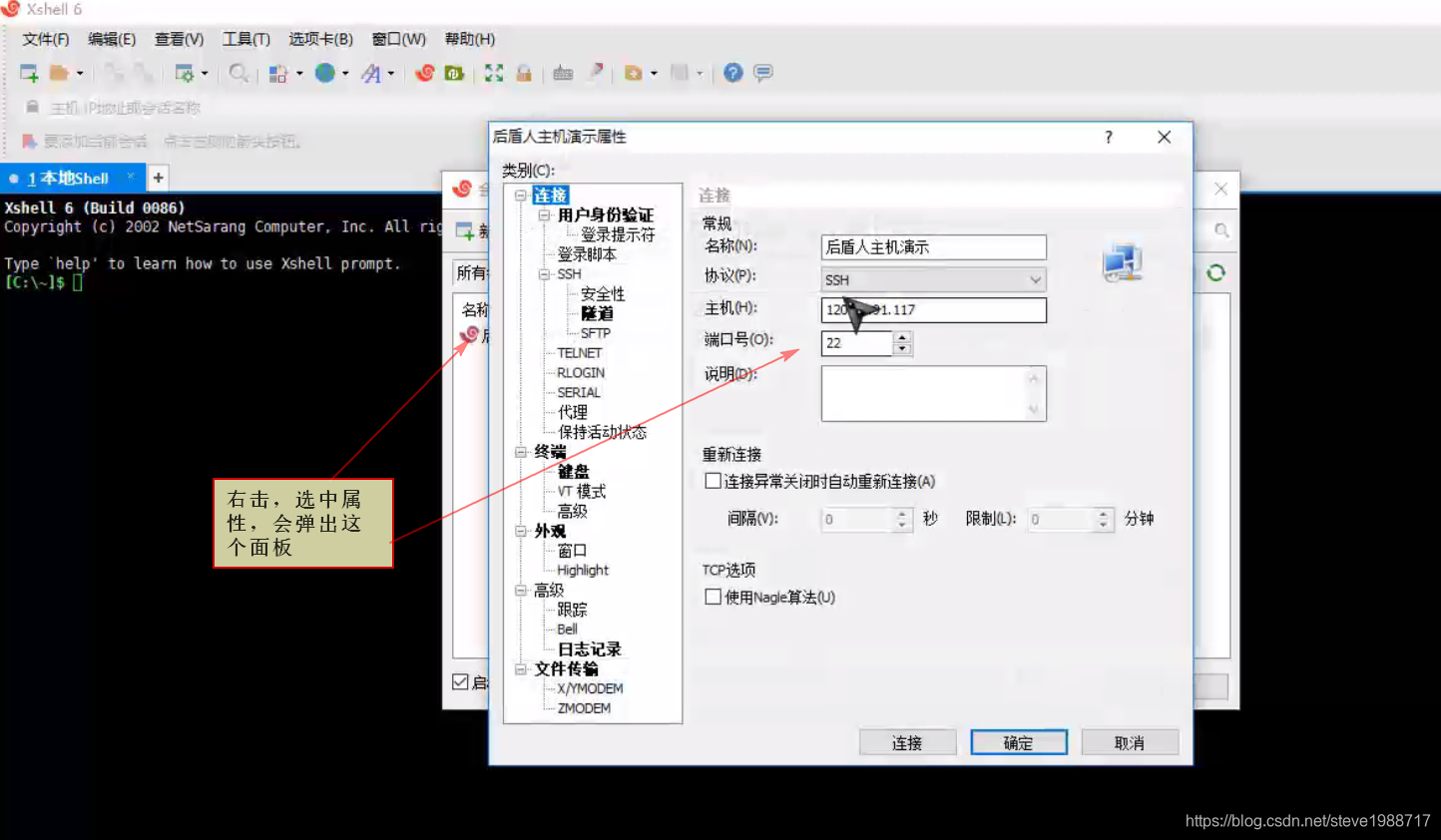Image resolution: width=1441 pixels, height=840 pixels.
Task: Collapse the 外观 tree node
Action: (520, 531)
